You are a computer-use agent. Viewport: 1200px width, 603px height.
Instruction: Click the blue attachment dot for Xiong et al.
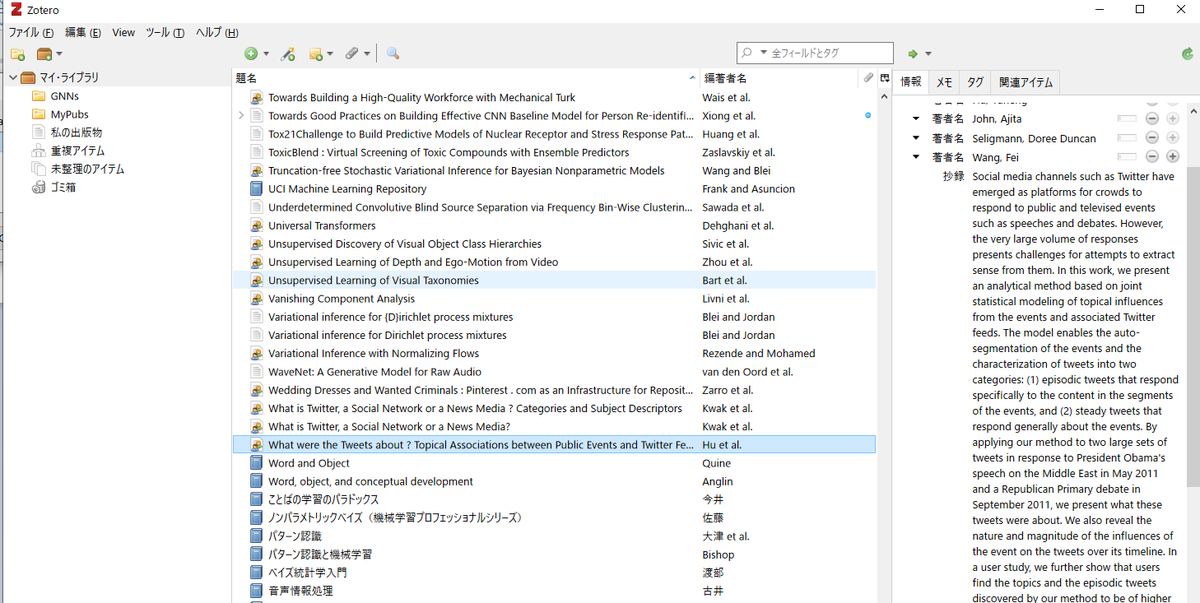(868, 116)
